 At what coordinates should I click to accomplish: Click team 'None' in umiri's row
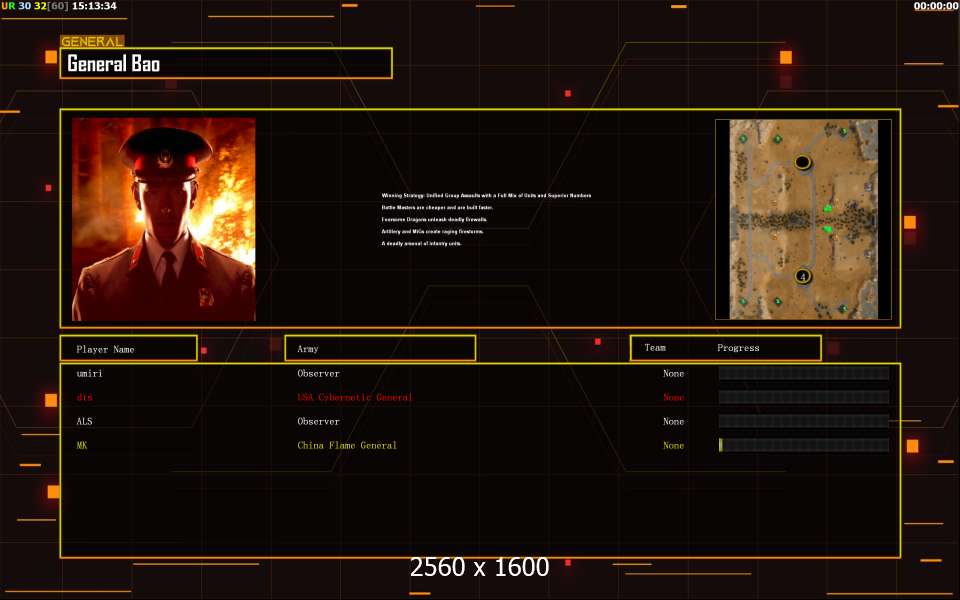point(673,373)
